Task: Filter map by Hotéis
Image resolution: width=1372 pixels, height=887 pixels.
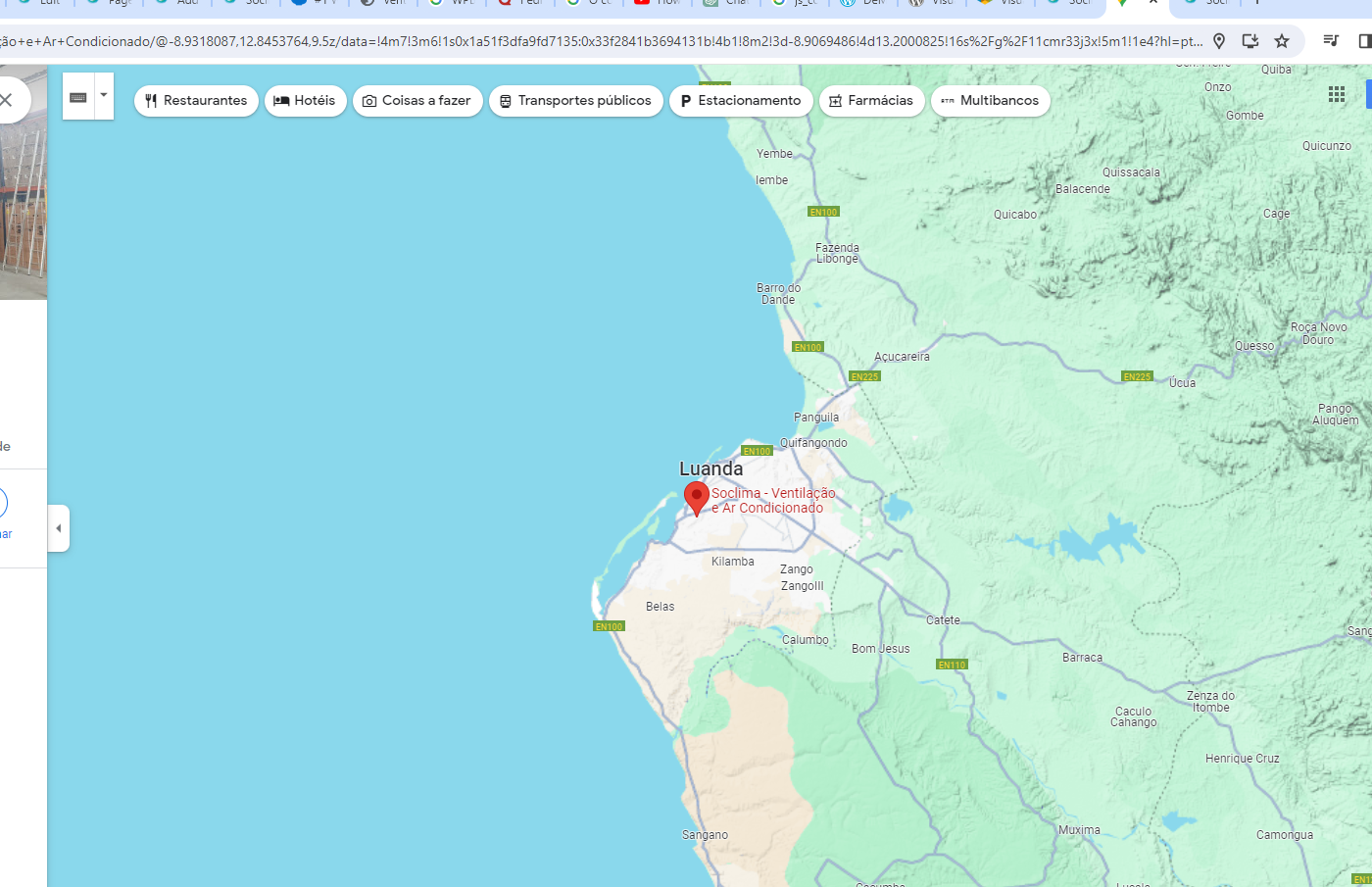Action: (305, 101)
